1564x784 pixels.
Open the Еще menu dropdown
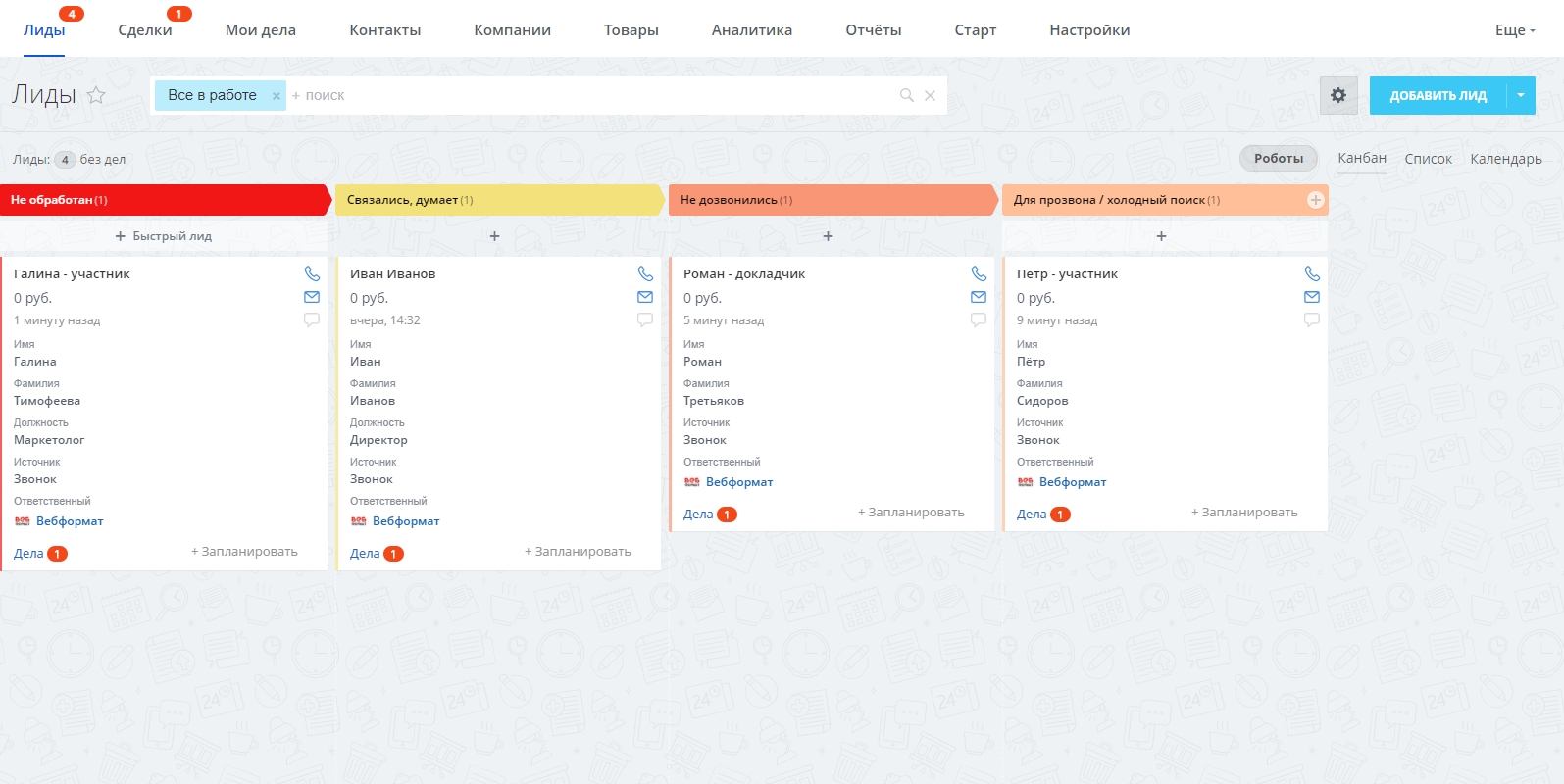[x=1515, y=30]
